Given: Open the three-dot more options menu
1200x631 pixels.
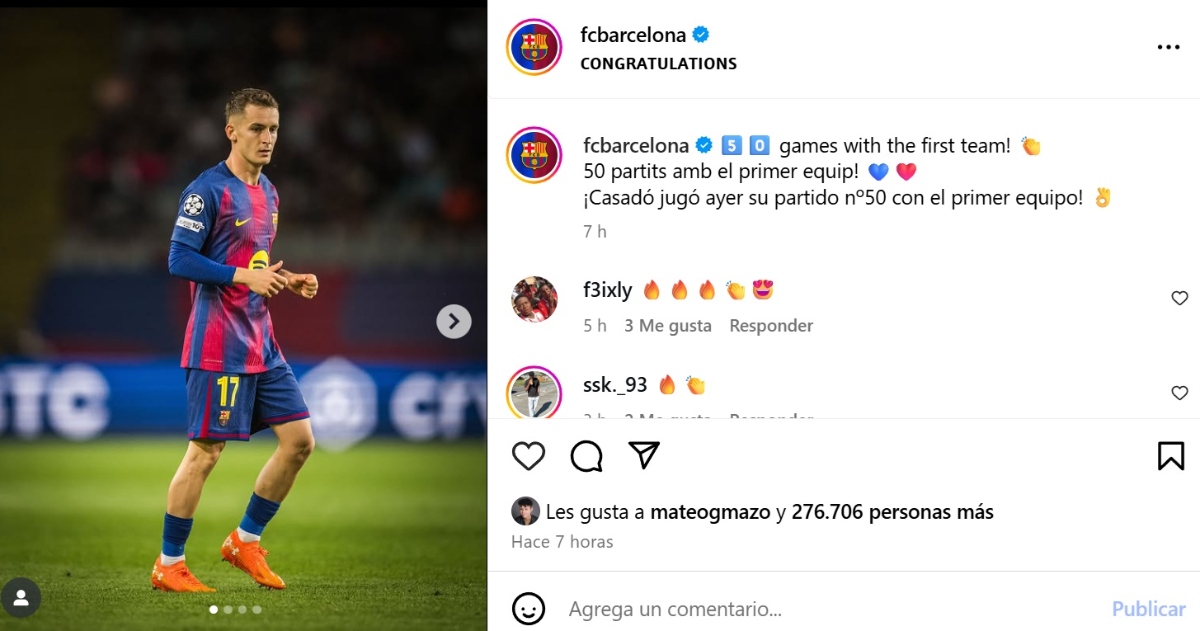Looking at the screenshot, I should coord(1168,47).
